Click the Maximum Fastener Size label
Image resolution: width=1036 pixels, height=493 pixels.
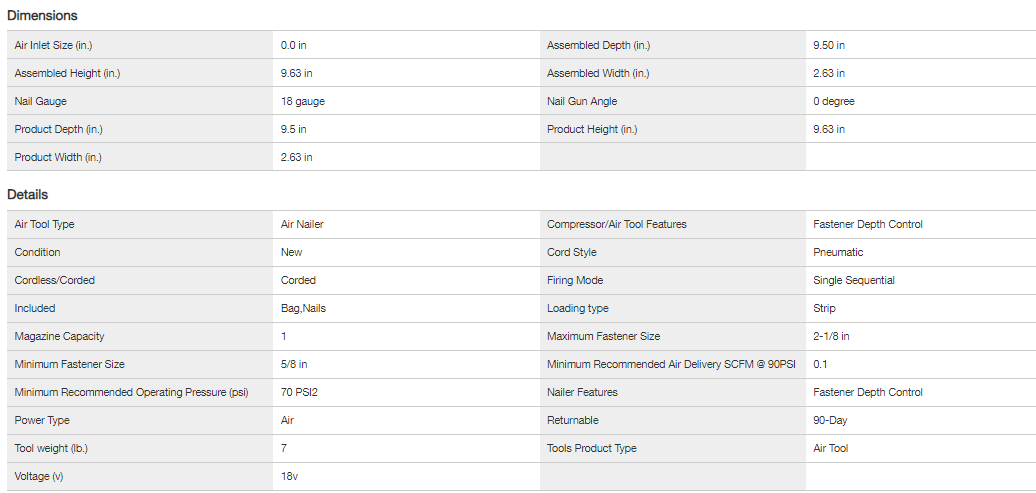(604, 336)
